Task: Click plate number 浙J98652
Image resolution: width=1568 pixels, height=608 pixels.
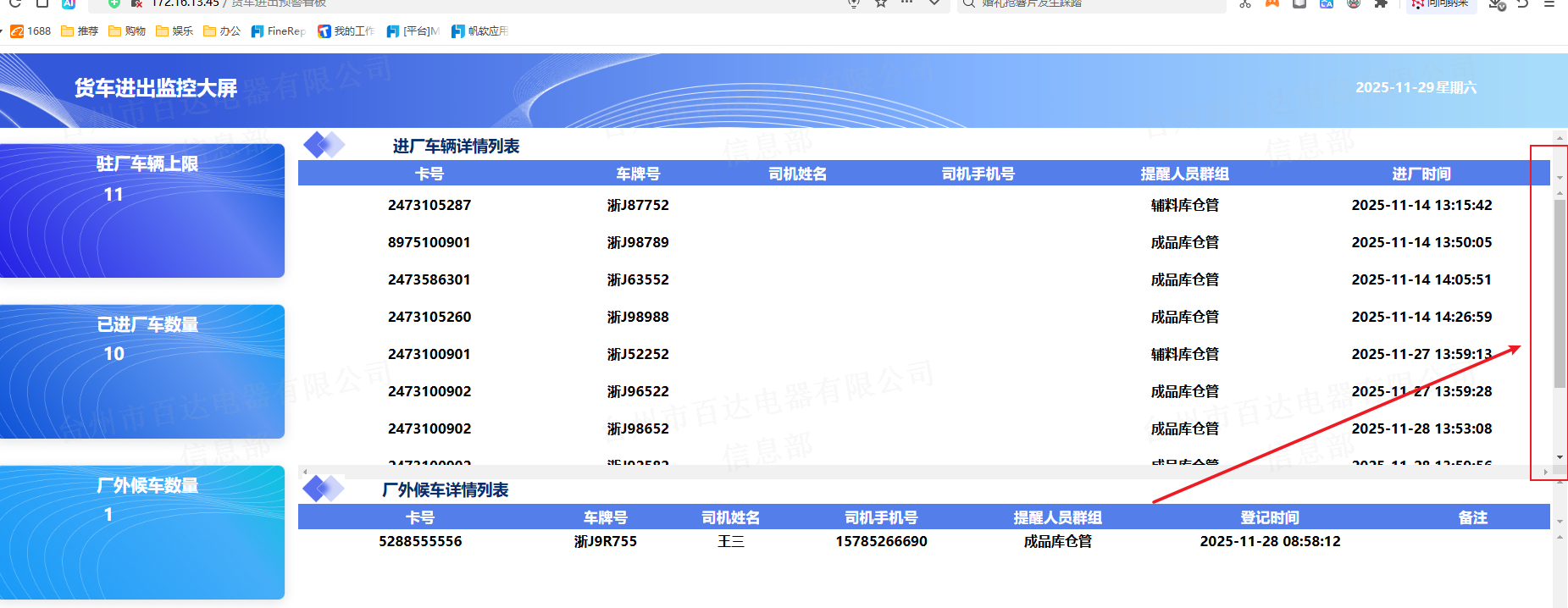Action: point(638,428)
